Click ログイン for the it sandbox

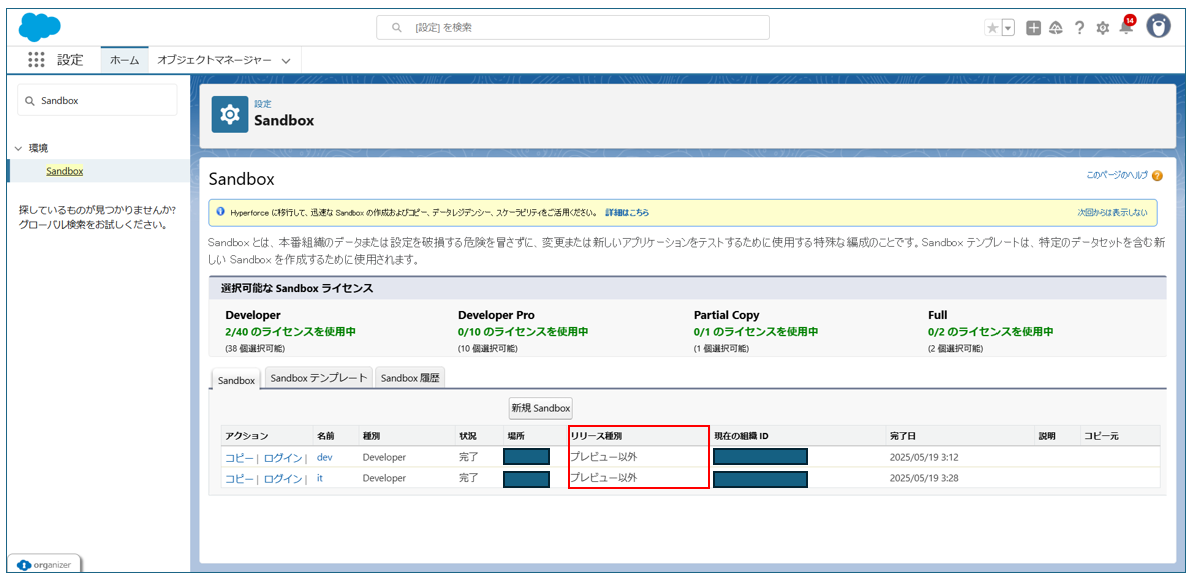283,478
